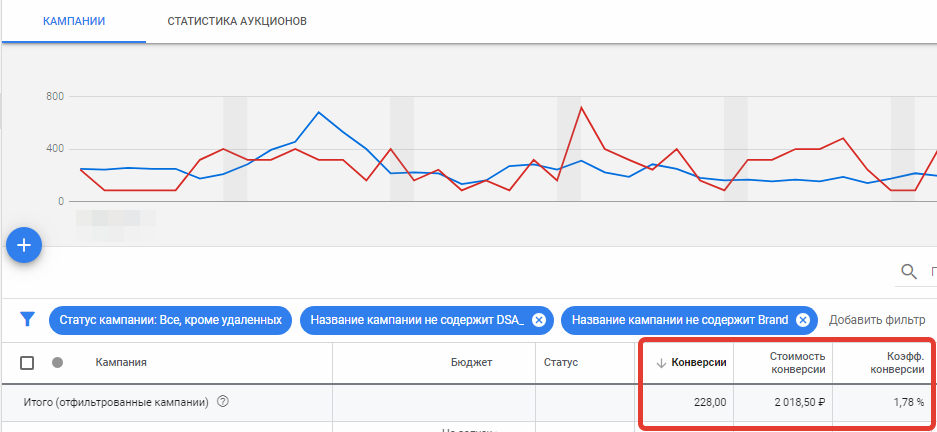Open the campaign status filter chip
937x432 pixels.
coord(170,320)
